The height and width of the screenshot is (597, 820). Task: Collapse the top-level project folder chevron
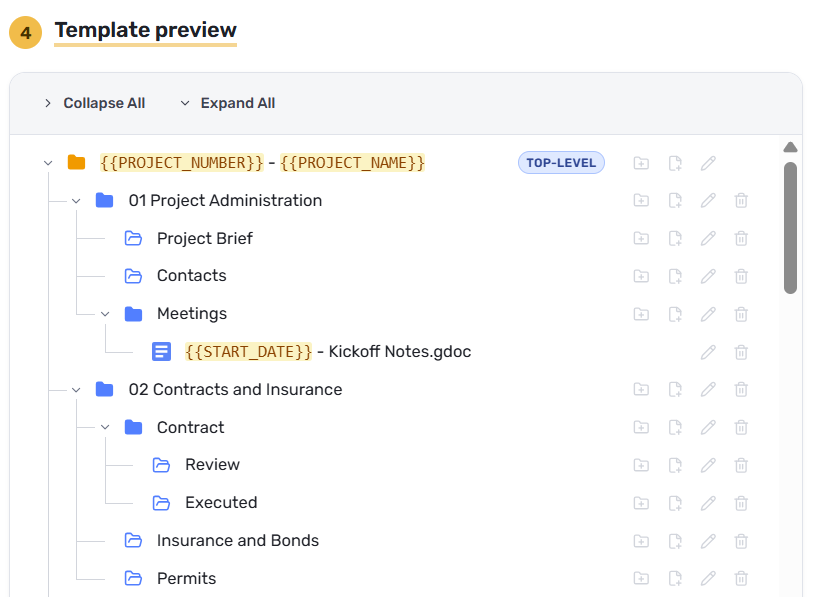(48, 163)
